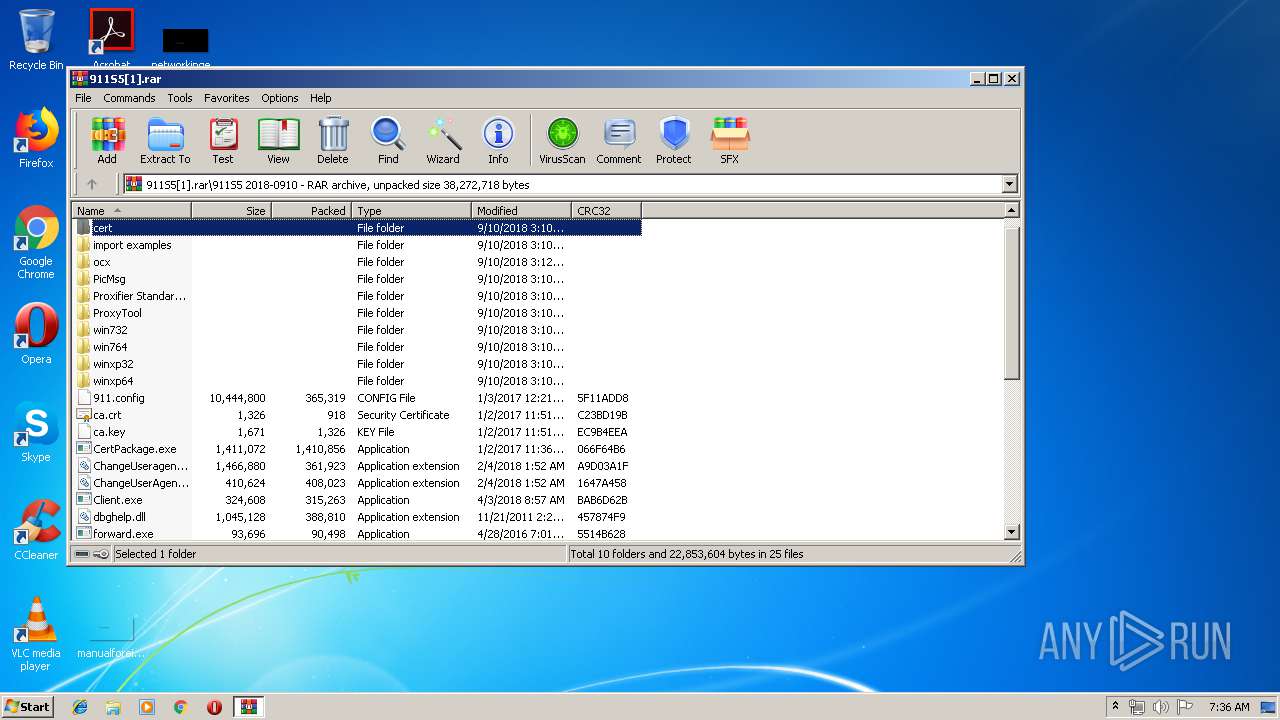Open VLC media player shortcut
Viewport: 1280px width, 720px height.
coord(36,634)
